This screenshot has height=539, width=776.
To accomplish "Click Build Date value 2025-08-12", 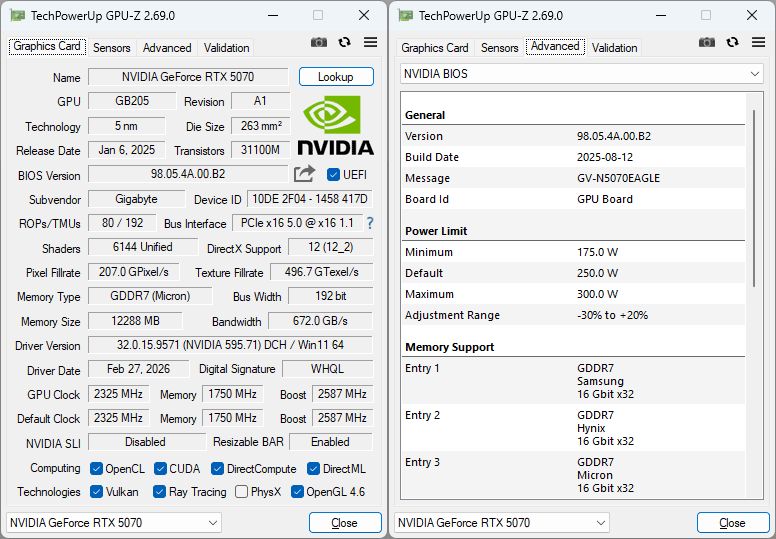I will click(605, 157).
